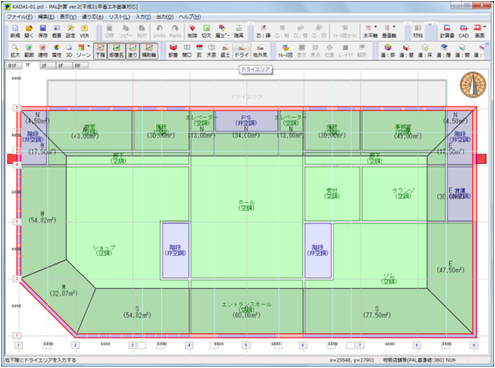Image resolution: width=495 pixels, height=368 pixels.
Task: Click the 選:部 room selection icon
Action: pos(388,51)
